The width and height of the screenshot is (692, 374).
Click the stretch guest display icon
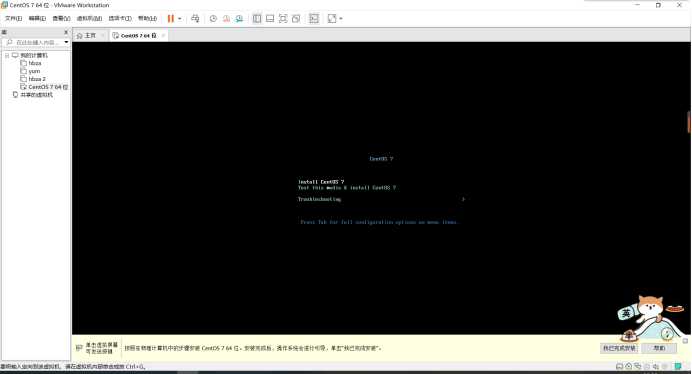332,18
